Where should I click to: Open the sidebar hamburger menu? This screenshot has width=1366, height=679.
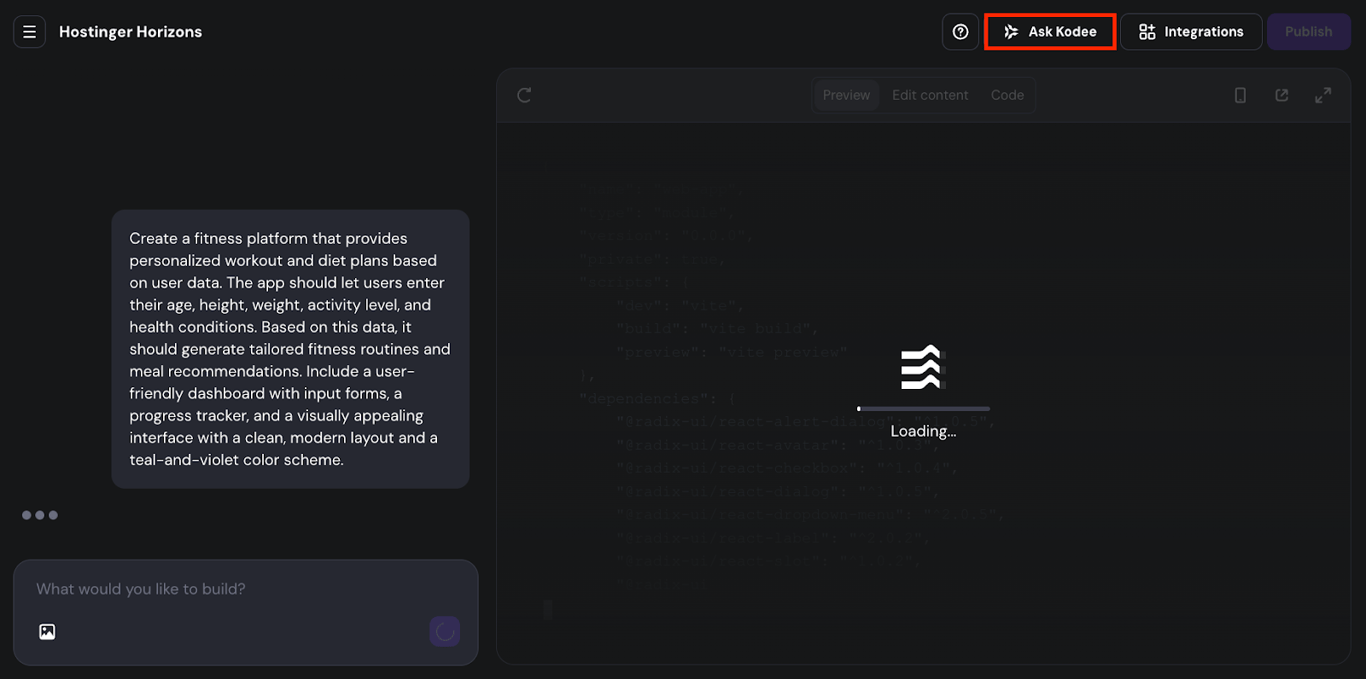point(29,31)
